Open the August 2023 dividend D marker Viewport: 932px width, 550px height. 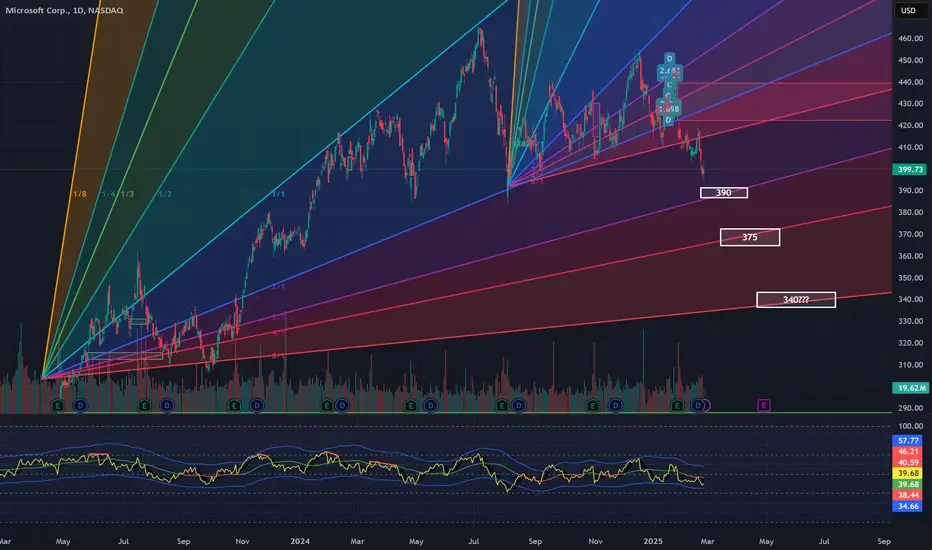[x=167, y=406]
